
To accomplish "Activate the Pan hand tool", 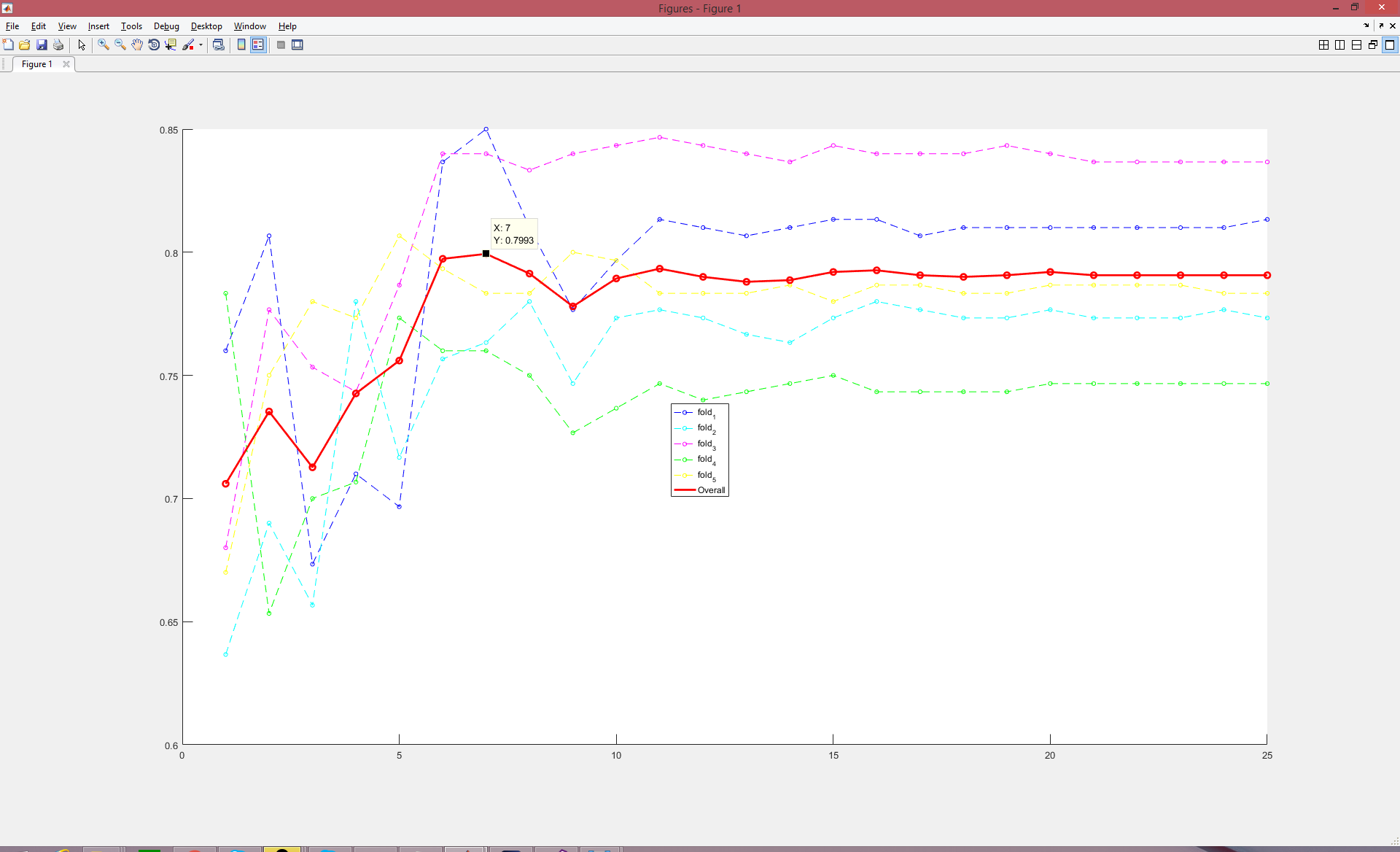I will tap(137, 44).
